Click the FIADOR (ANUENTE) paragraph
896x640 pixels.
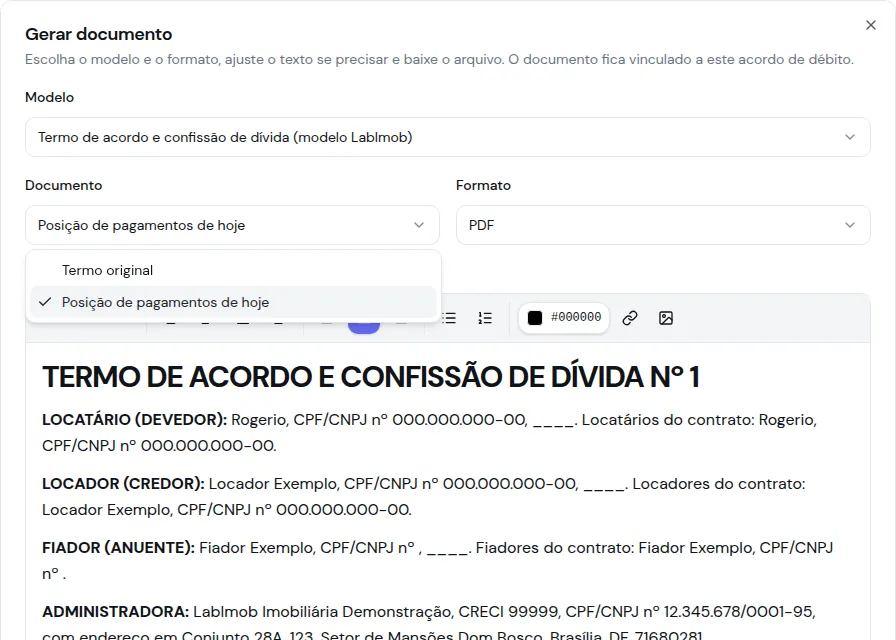point(438,561)
